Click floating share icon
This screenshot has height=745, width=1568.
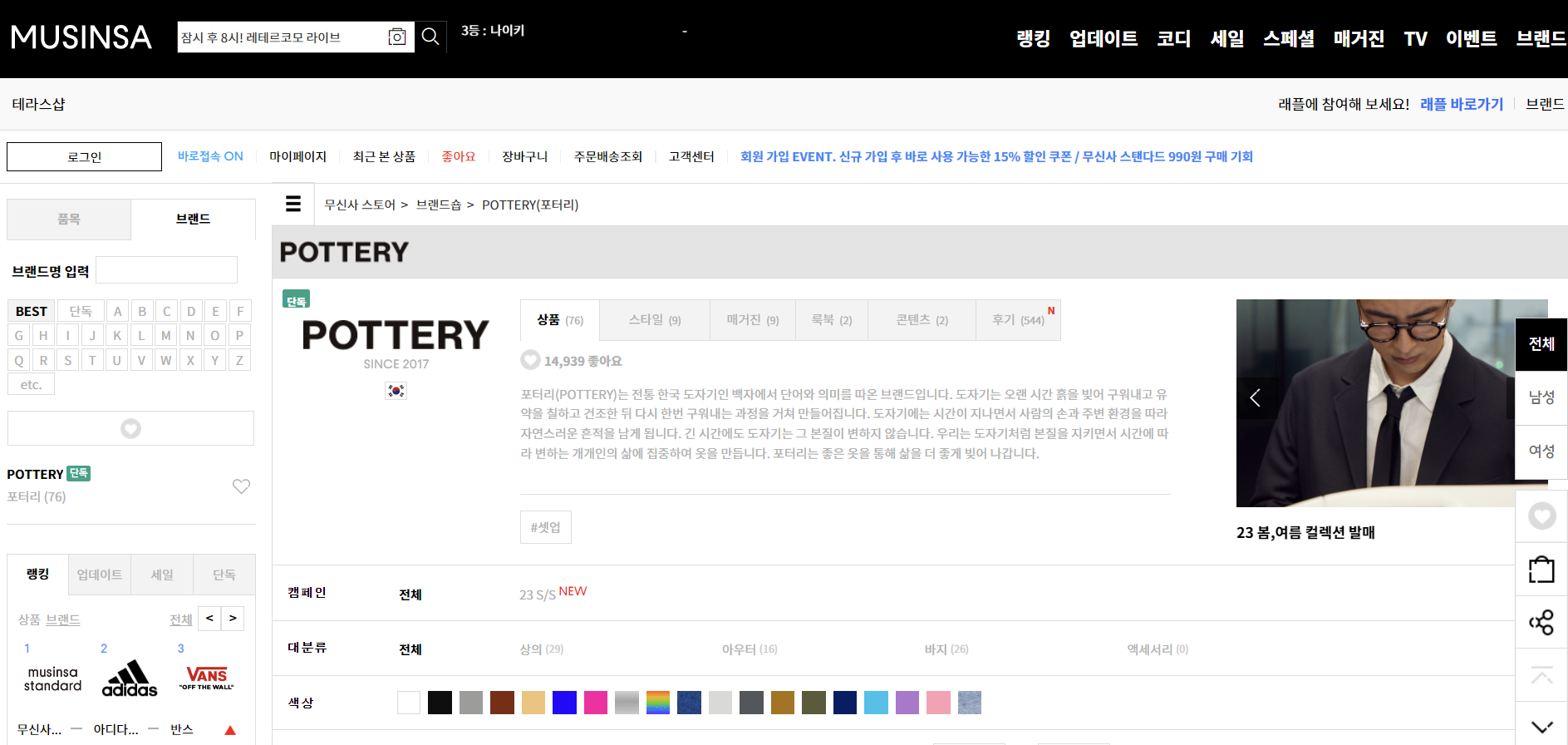click(x=1541, y=623)
